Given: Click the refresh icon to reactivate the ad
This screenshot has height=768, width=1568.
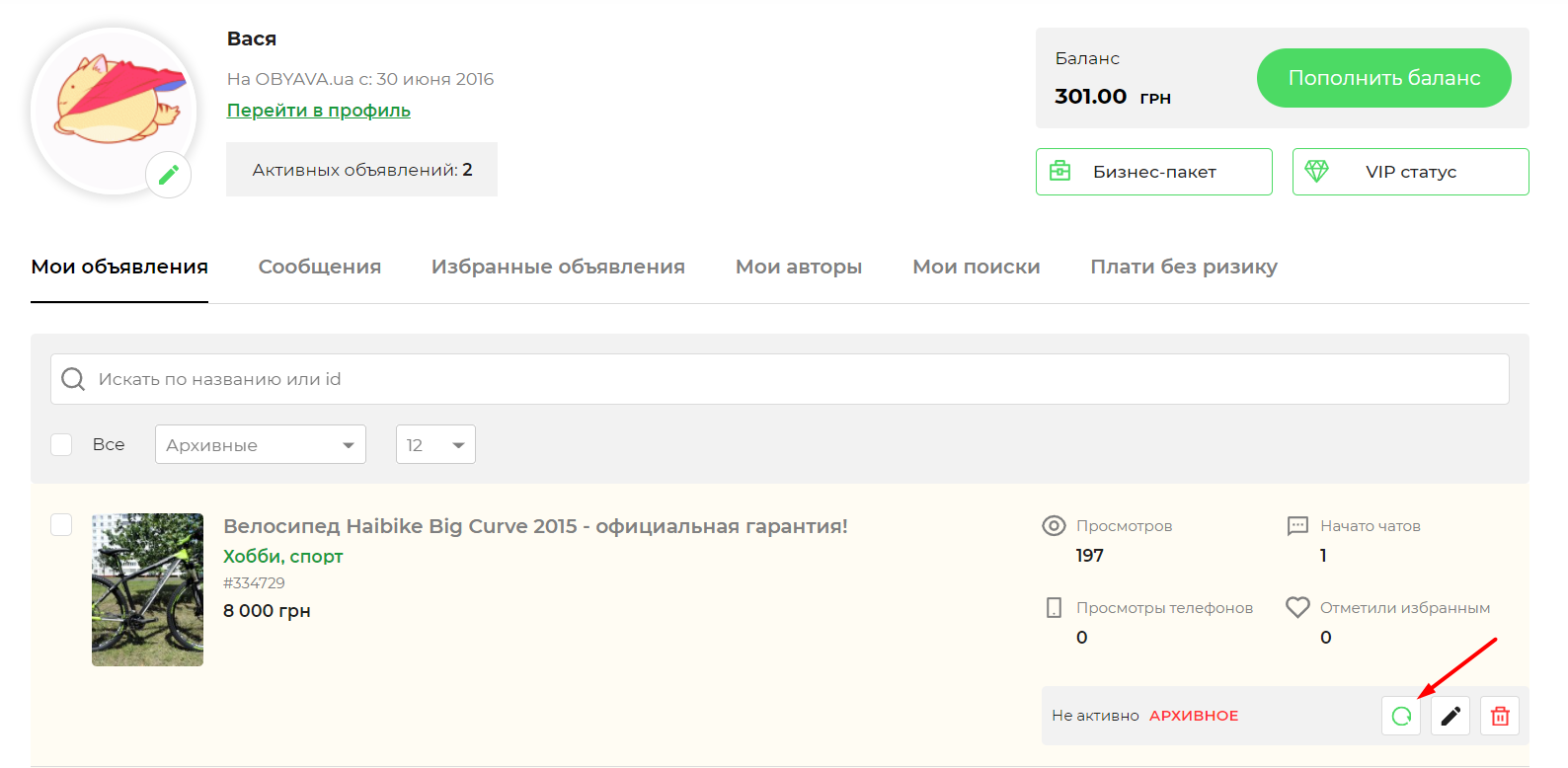Looking at the screenshot, I should pyautogui.click(x=1400, y=716).
